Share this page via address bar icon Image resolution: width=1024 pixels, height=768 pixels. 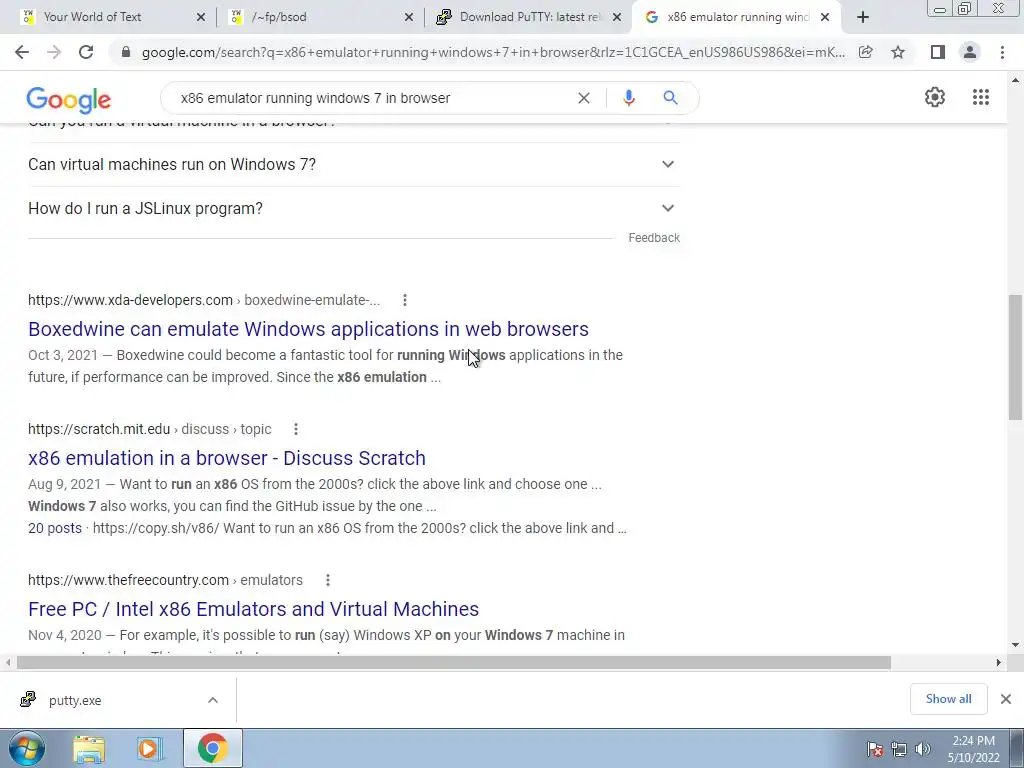coord(866,52)
